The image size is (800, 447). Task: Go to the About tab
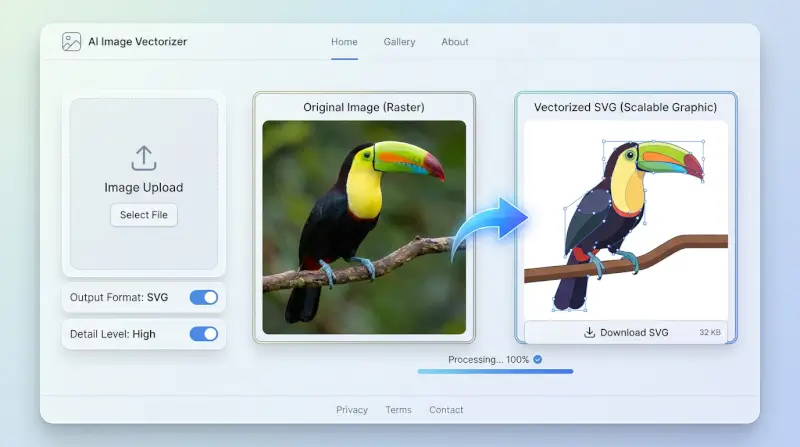coord(455,42)
